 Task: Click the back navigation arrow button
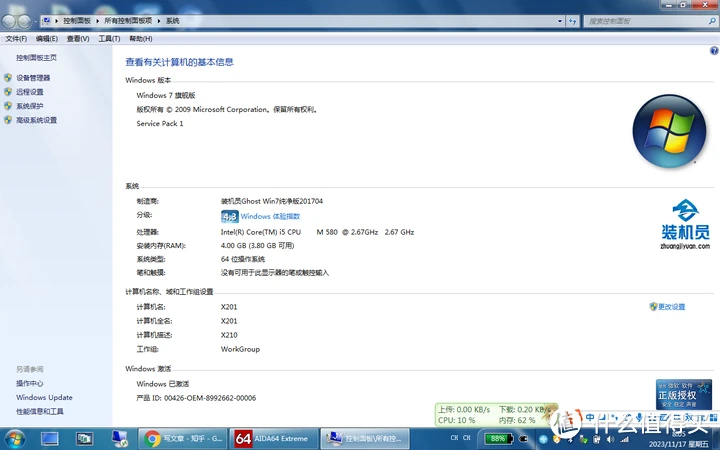click(8, 21)
